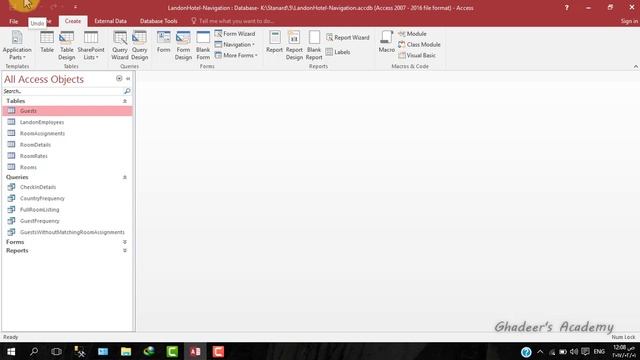This screenshot has width=640, height=360.
Task: Open Query Design
Action: coord(139,45)
